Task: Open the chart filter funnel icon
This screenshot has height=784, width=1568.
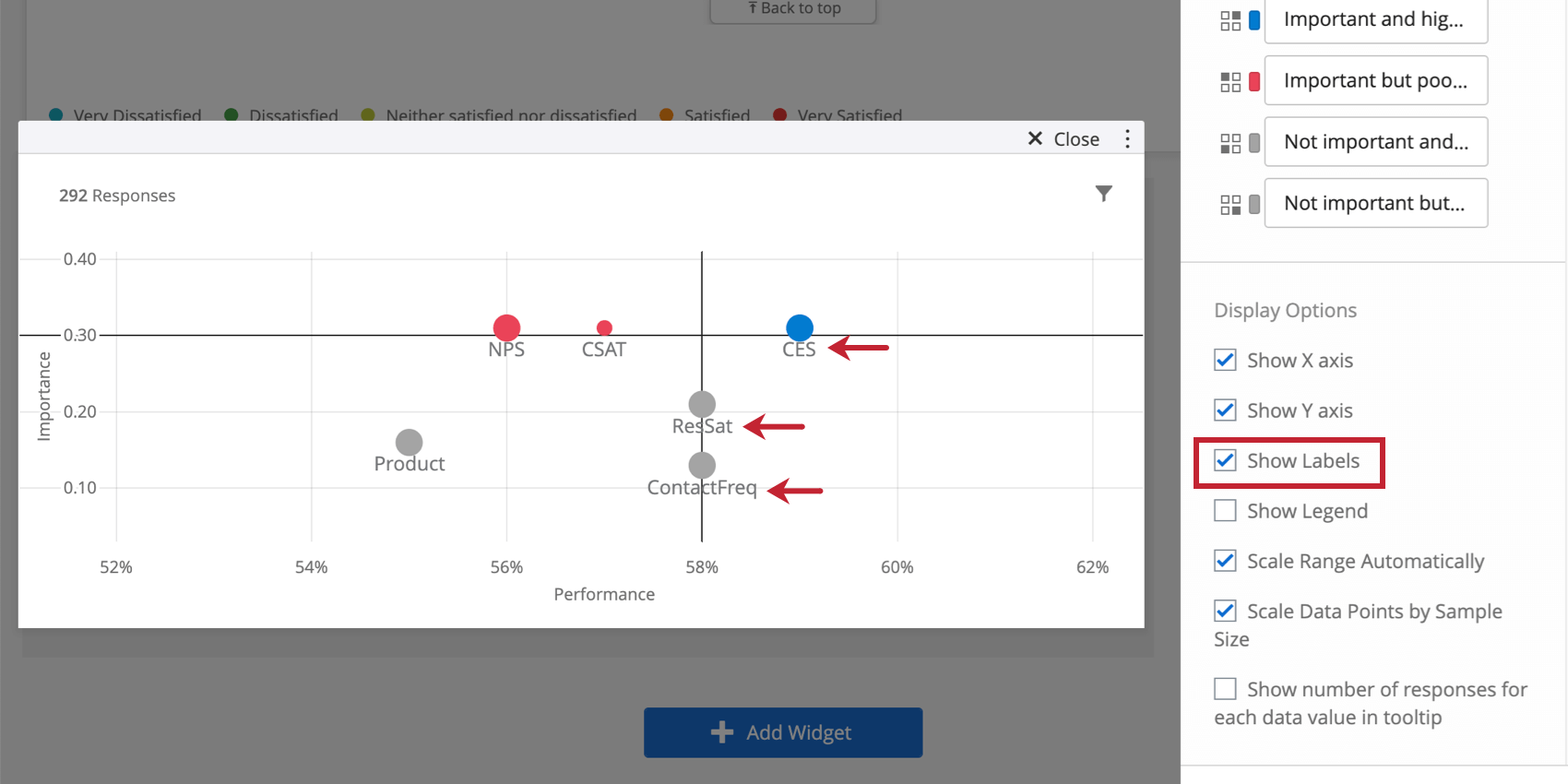Action: 1104,194
